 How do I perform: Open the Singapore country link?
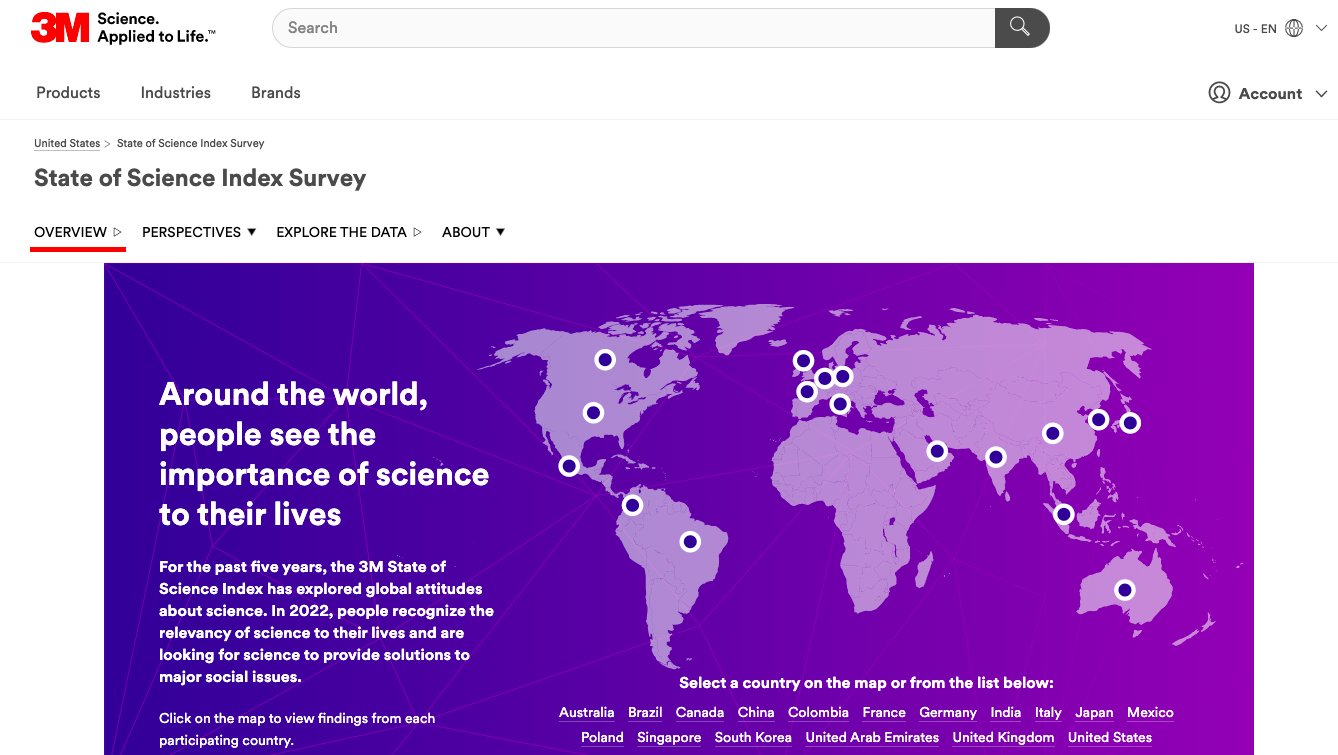(x=669, y=738)
